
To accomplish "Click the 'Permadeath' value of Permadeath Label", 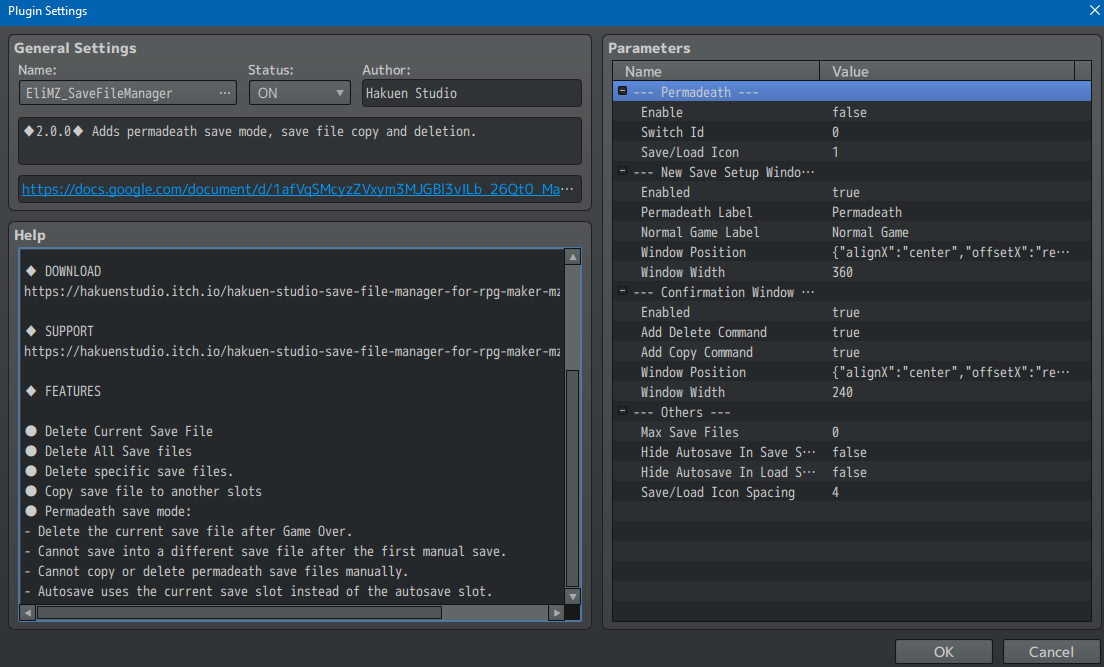I will point(867,212).
